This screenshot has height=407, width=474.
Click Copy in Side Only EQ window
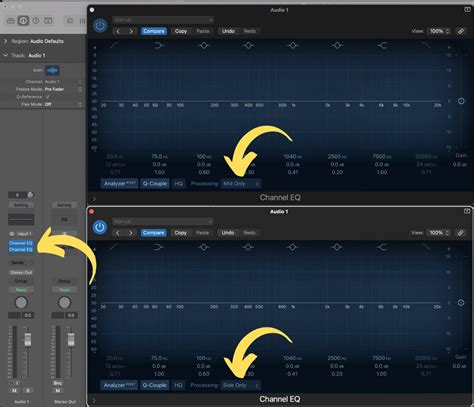click(181, 233)
